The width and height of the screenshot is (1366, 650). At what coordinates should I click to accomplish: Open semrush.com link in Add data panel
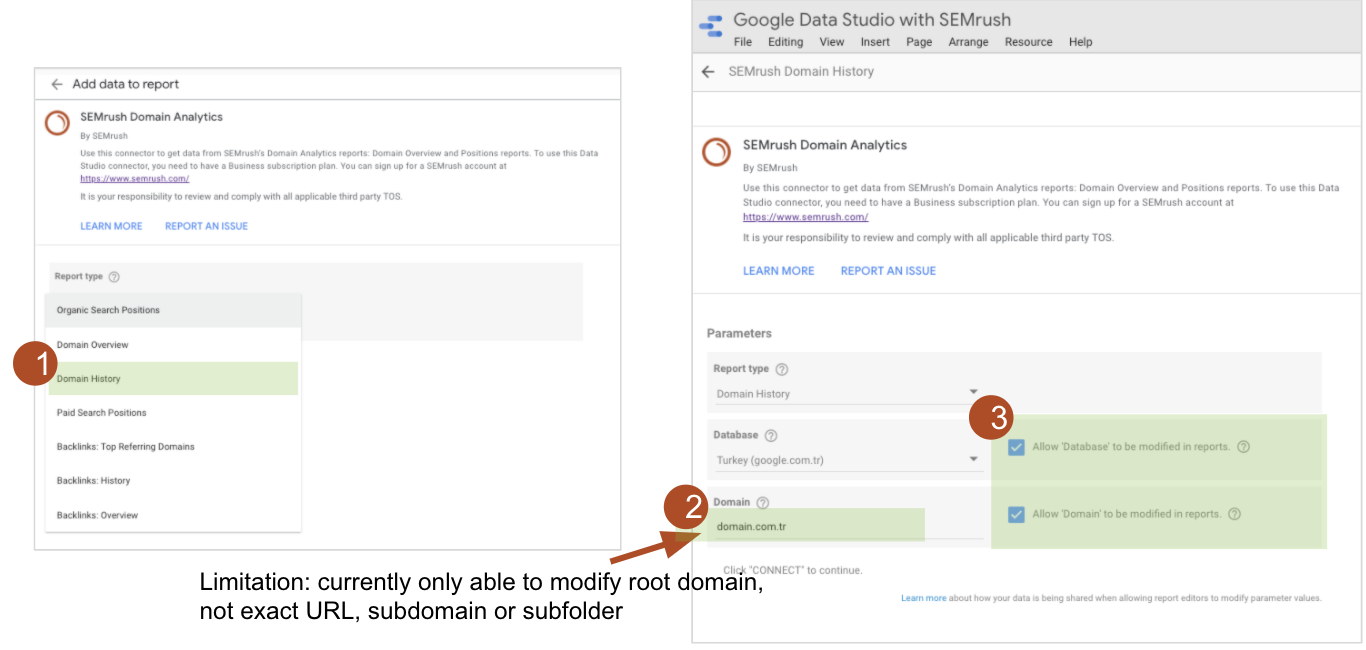134,179
